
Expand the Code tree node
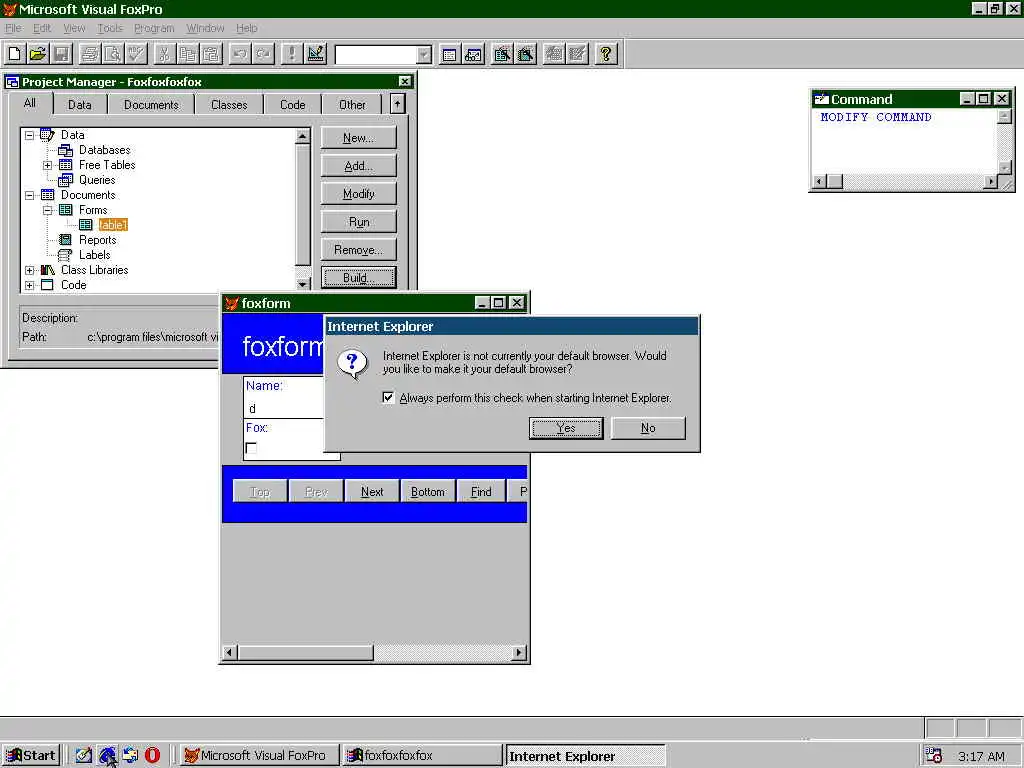point(29,285)
